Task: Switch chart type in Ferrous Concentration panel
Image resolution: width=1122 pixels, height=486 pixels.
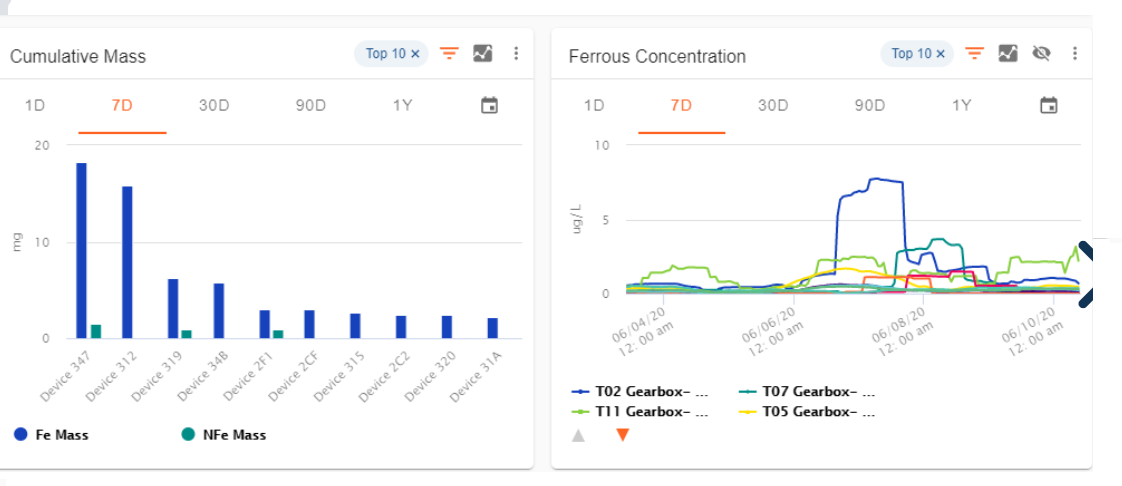Action: pyautogui.click(x=1008, y=53)
